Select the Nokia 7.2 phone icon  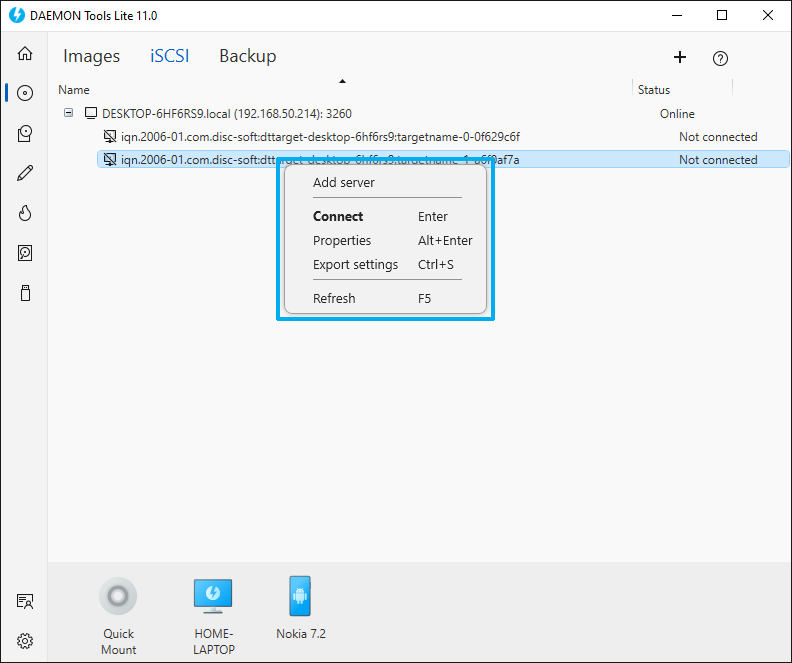tap(300, 596)
